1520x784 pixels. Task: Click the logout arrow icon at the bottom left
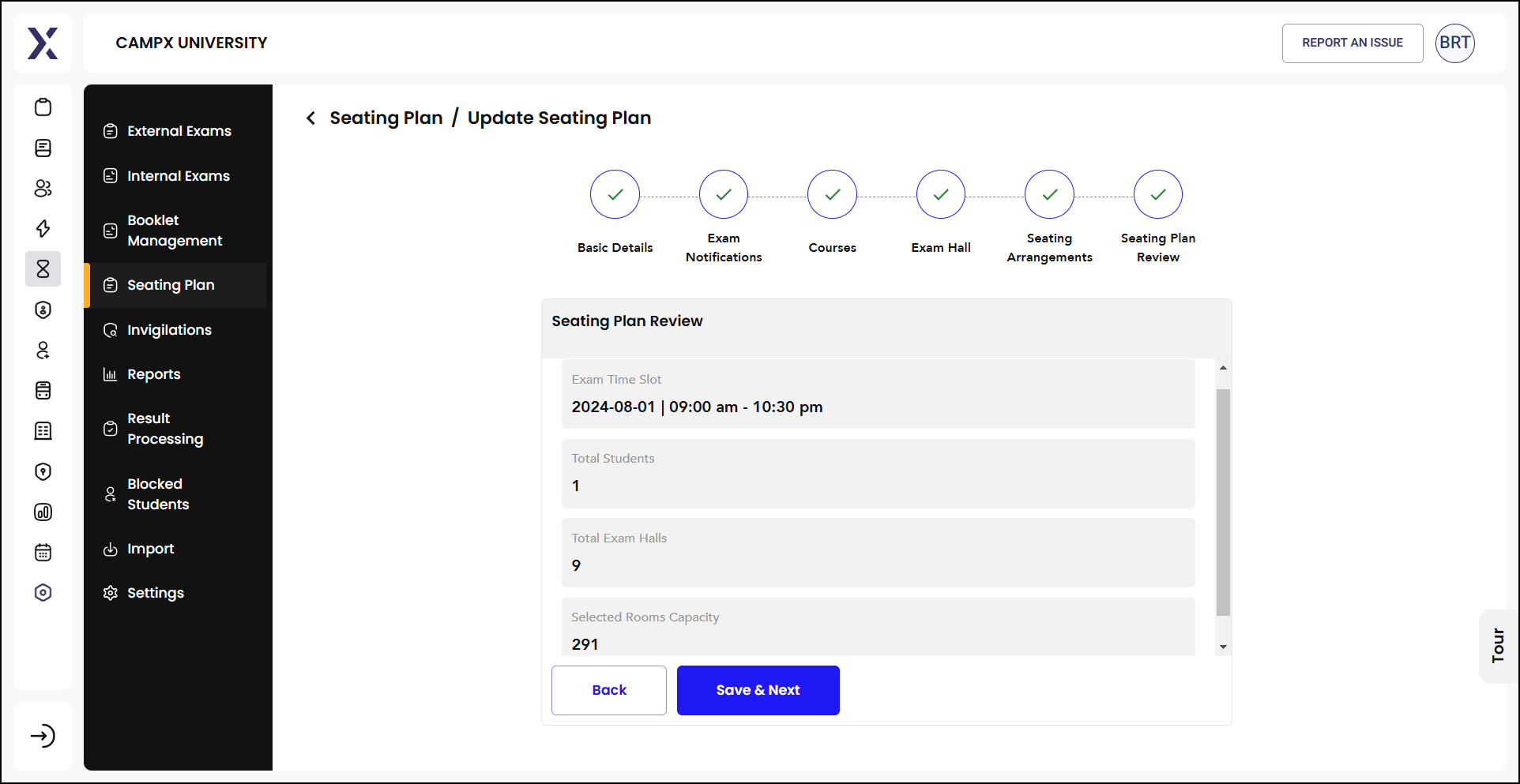[x=43, y=736]
